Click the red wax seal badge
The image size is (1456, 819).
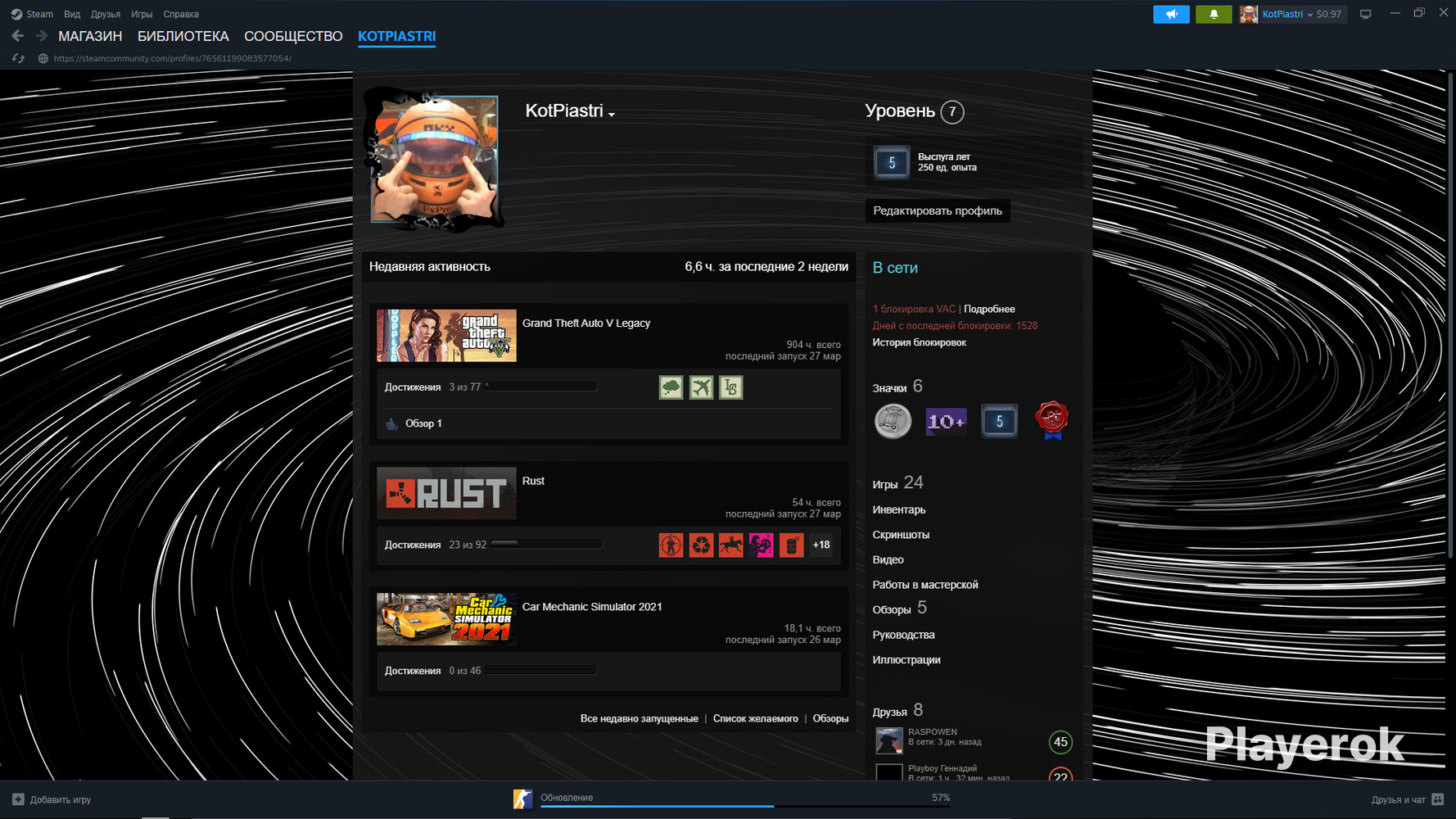click(1052, 420)
